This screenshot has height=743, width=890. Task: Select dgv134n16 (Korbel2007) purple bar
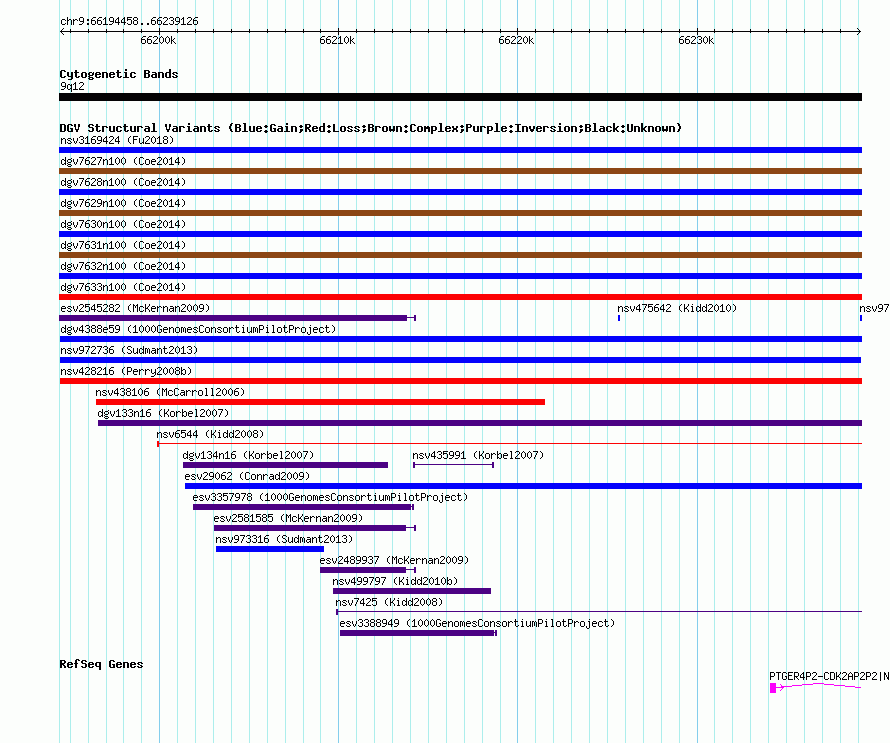click(286, 465)
